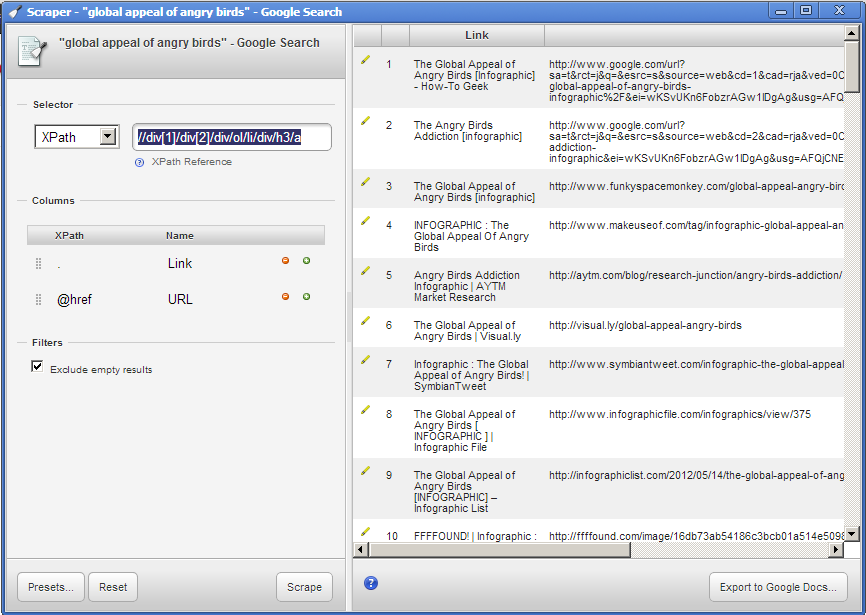
Task: Click the horizontal scrollbar right arrow
Action: pyautogui.click(x=837, y=549)
